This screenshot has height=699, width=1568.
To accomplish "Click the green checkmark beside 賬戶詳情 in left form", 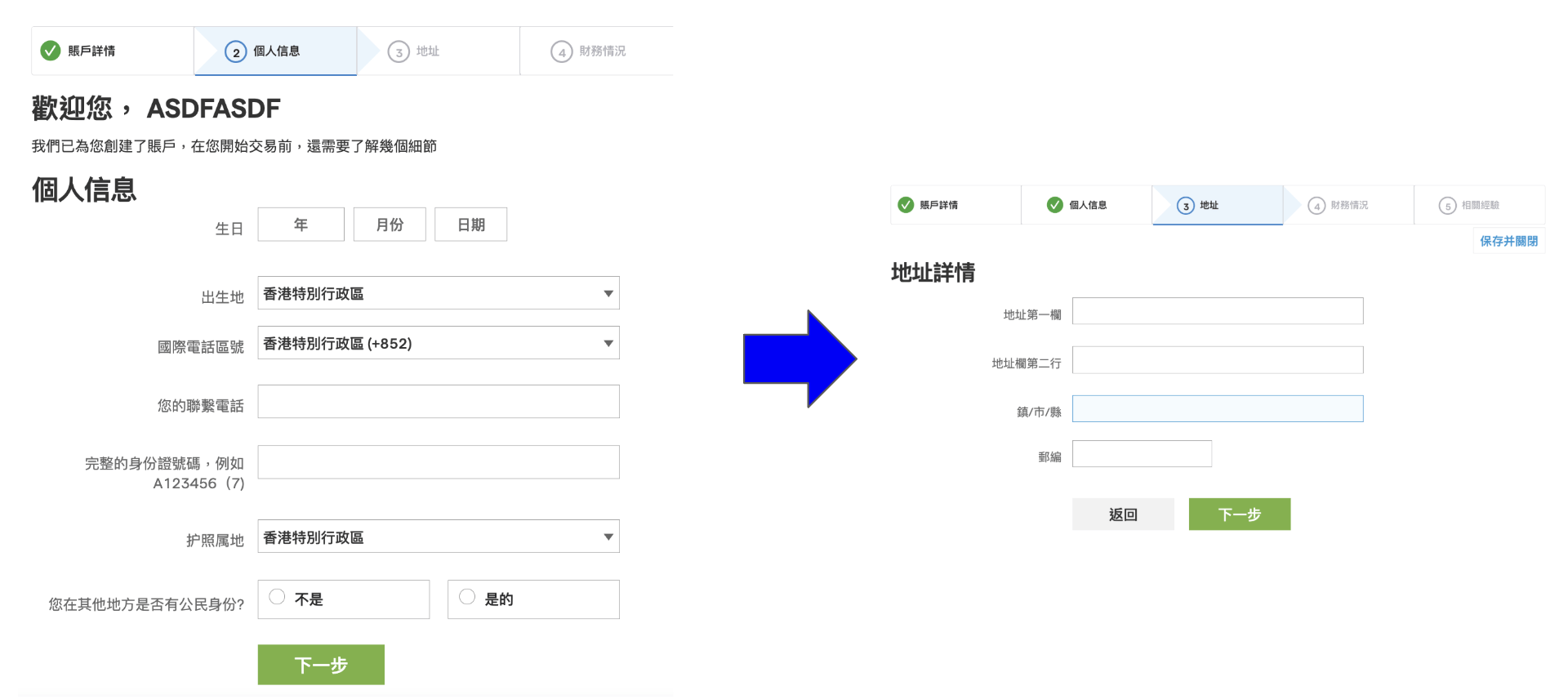I will [51, 51].
